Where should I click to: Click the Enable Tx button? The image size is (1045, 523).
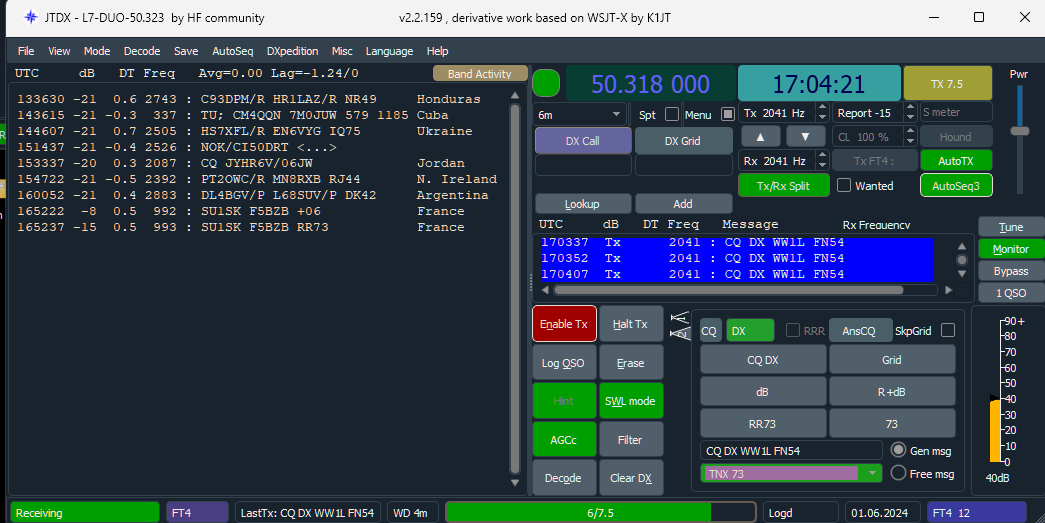coord(564,324)
